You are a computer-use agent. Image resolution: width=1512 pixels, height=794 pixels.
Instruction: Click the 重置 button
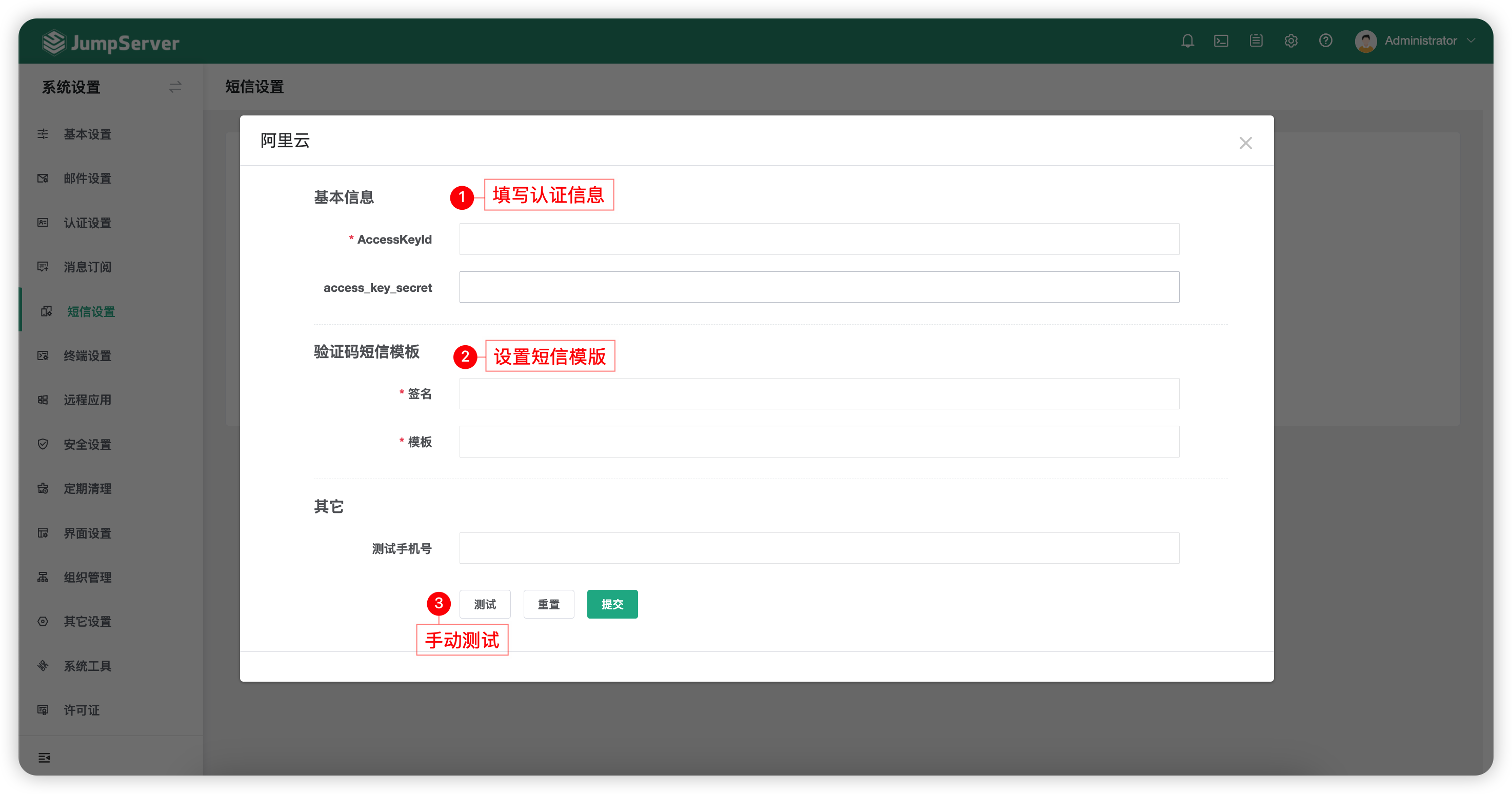549,604
